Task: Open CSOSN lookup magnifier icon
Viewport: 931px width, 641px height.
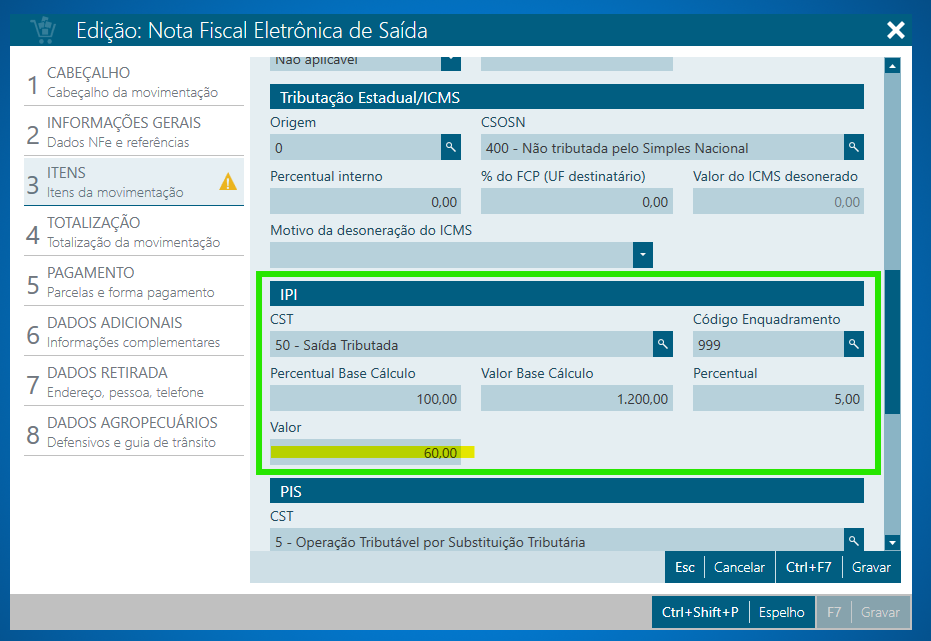Action: pos(853,148)
